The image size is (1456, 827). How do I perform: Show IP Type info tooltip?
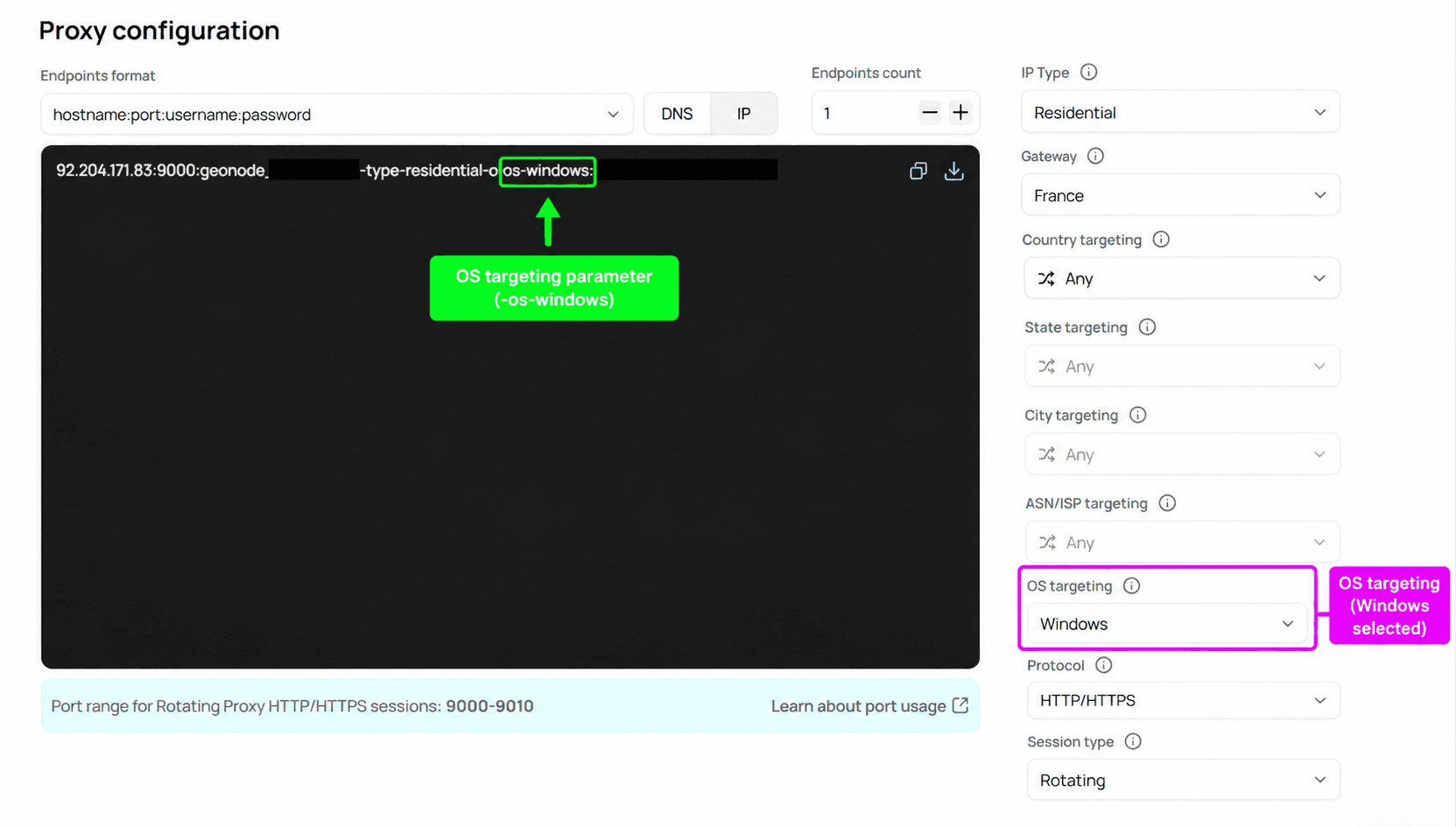tap(1088, 73)
